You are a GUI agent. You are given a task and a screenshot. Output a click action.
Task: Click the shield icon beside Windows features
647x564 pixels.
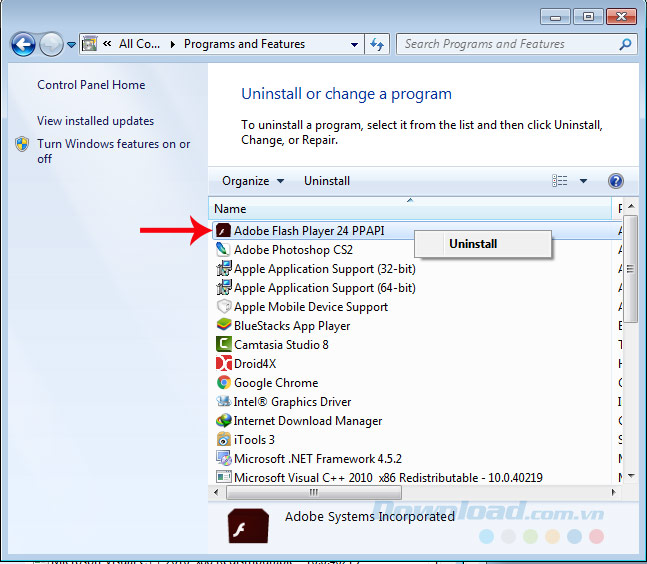22,144
